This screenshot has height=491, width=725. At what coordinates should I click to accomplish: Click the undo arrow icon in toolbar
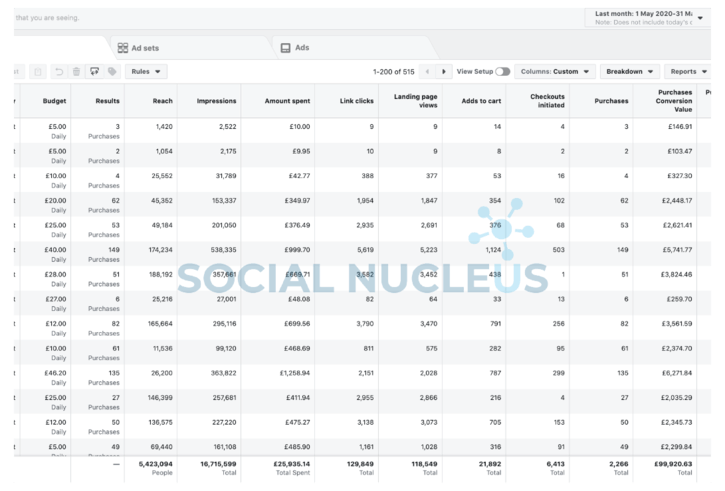(x=59, y=72)
